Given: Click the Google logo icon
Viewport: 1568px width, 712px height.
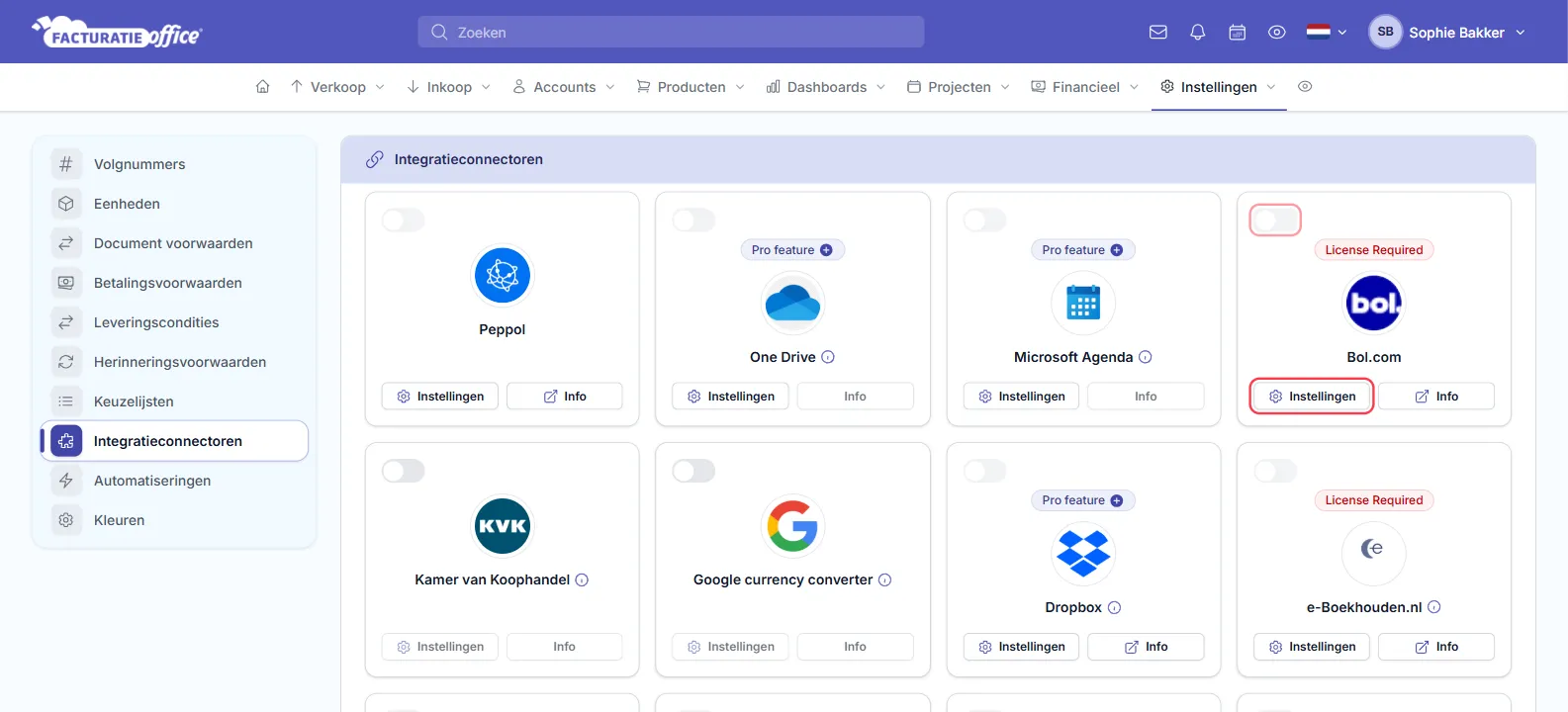Looking at the screenshot, I should click(792, 525).
